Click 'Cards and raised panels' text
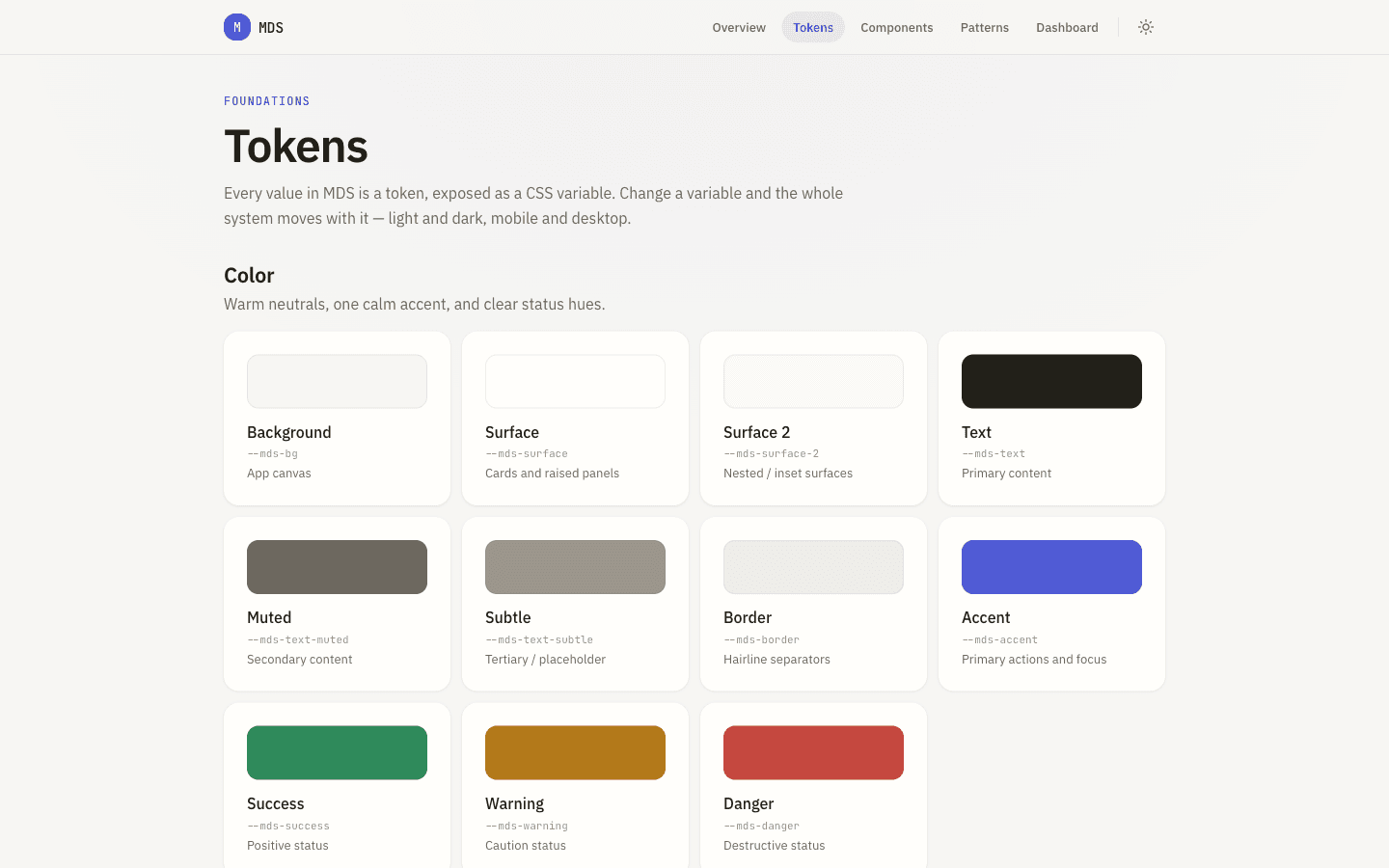The width and height of the screenshot is (1389, 868). tap(552, 474)
